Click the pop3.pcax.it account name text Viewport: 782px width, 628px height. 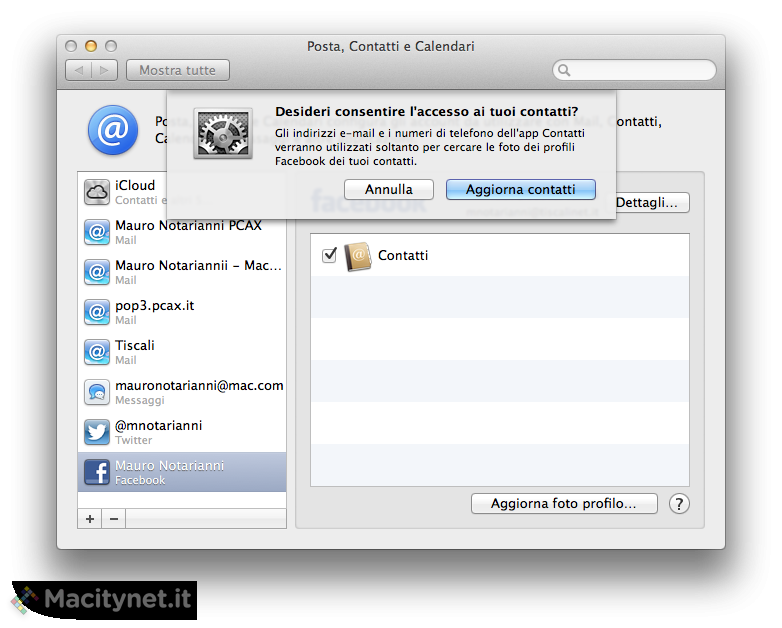point(155,306)
